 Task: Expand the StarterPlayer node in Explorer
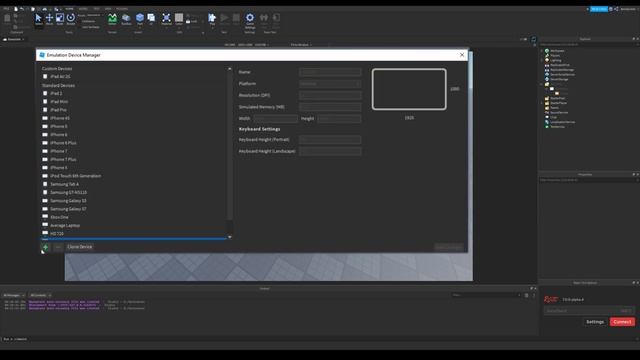[x=542, y=103]
